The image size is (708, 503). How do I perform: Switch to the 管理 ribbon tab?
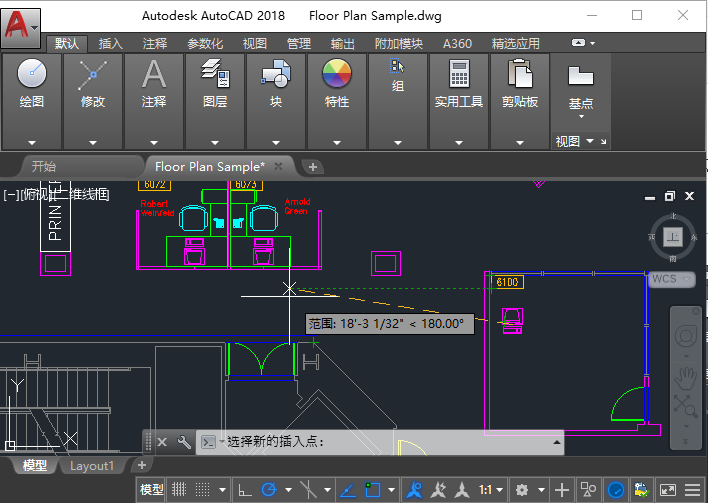(x=299, y=44)
